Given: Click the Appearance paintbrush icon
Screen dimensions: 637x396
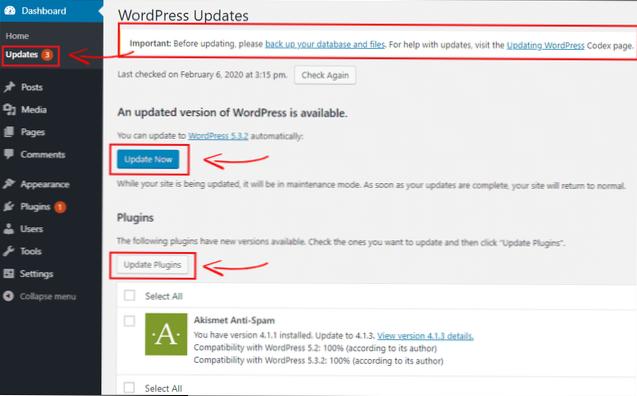Looking at the screenshot, I should (x=9, y=184).
